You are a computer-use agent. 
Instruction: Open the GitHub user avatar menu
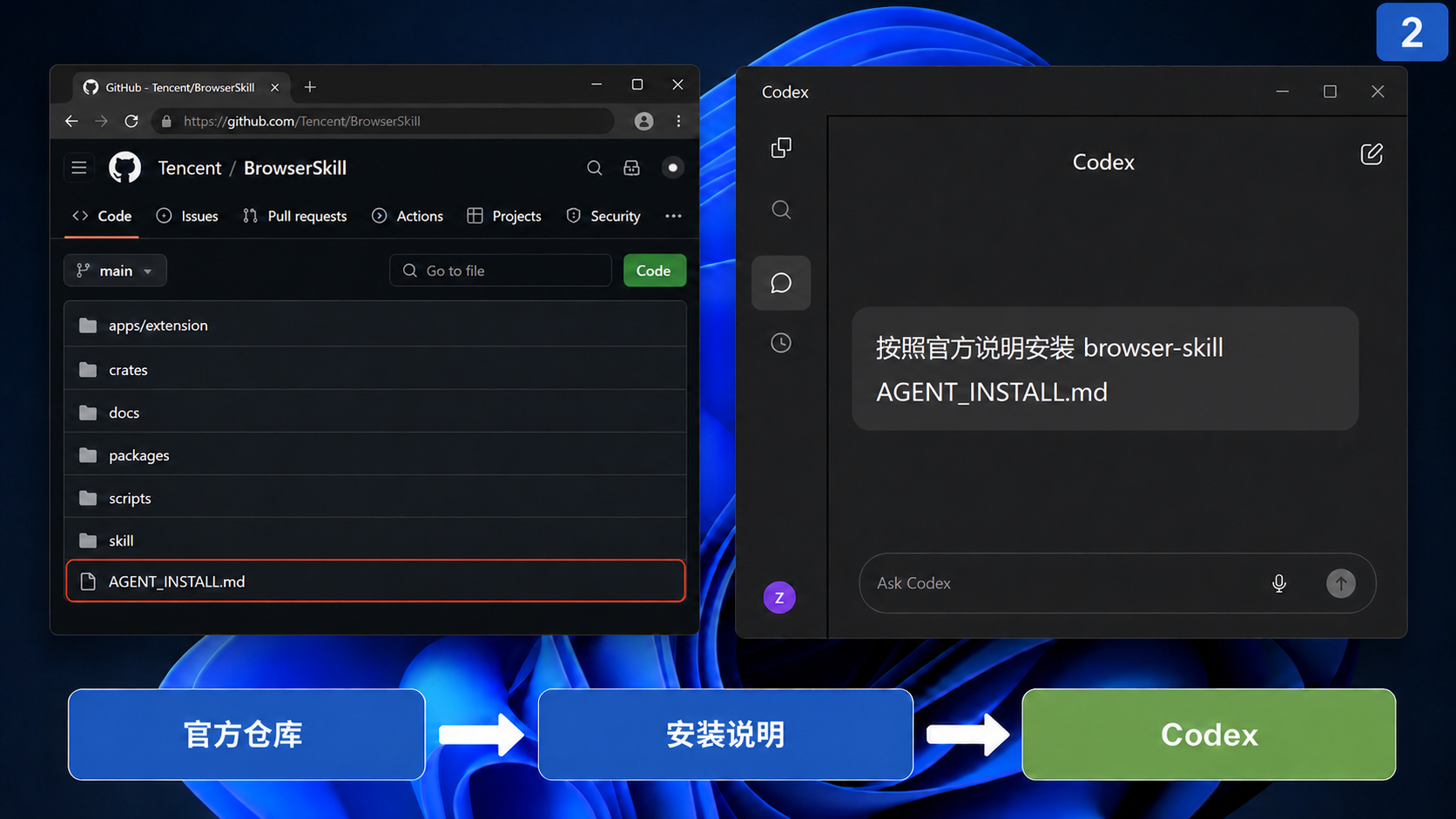(672, 168)
